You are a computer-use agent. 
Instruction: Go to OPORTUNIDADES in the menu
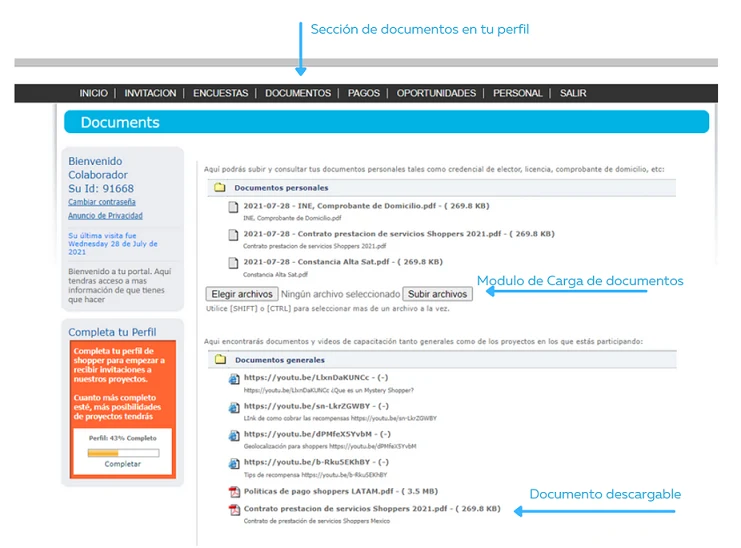436,93
